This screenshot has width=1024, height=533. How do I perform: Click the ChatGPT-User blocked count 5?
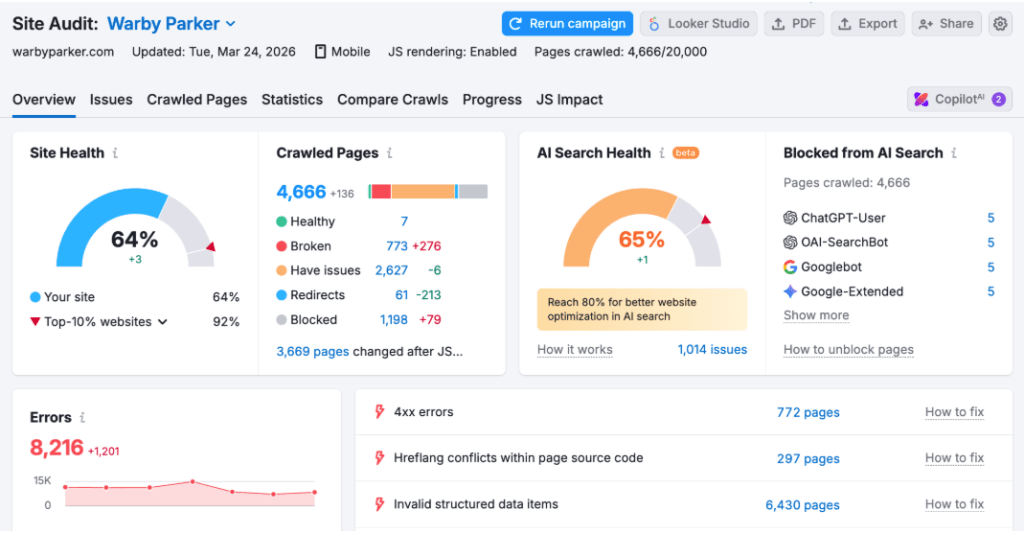(991, 218)
